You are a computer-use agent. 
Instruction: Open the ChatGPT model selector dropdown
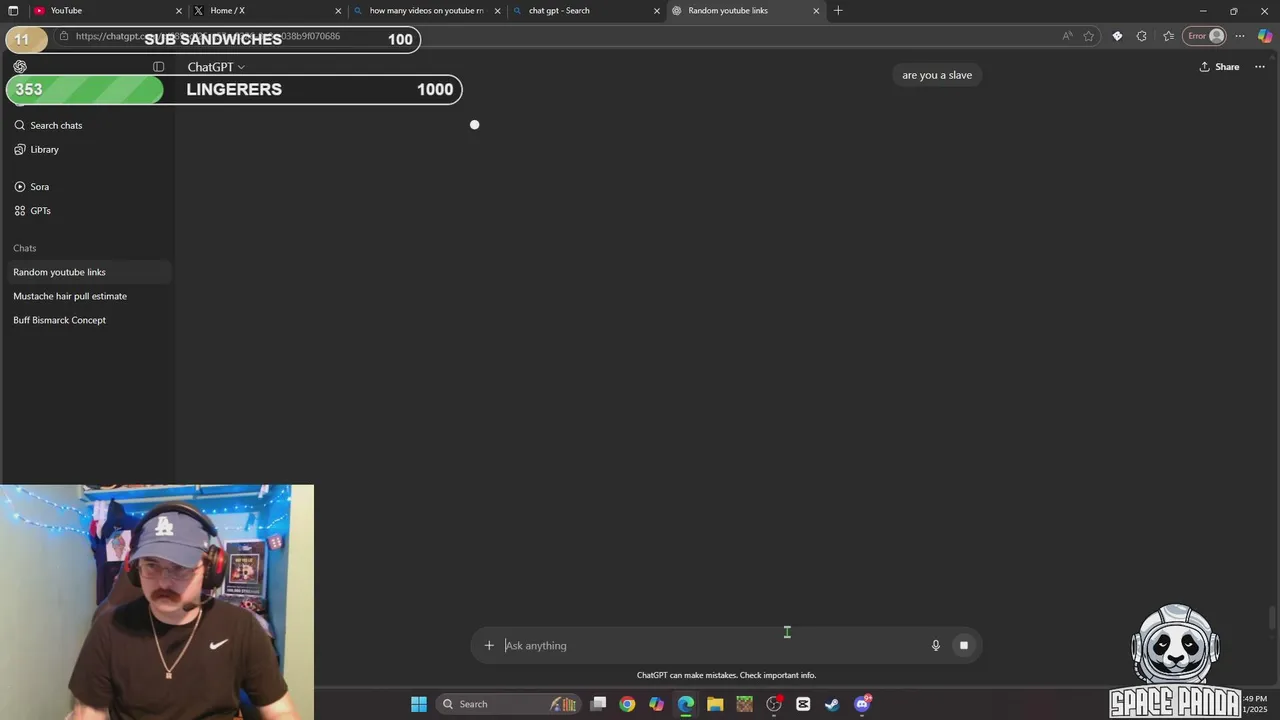pyautogui.click(x=216, y=67)
